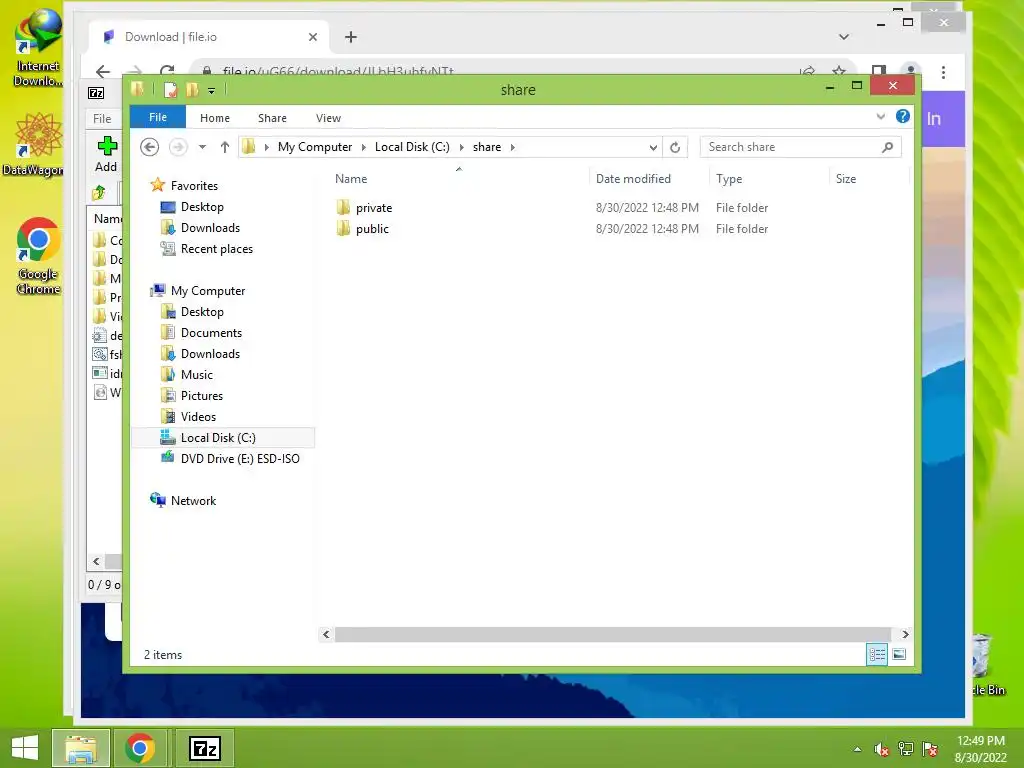Click Local Disk (C:) in address breadcrumb
The height and width of the screenshot is (768, 1024).
click(x=412, y=147)
